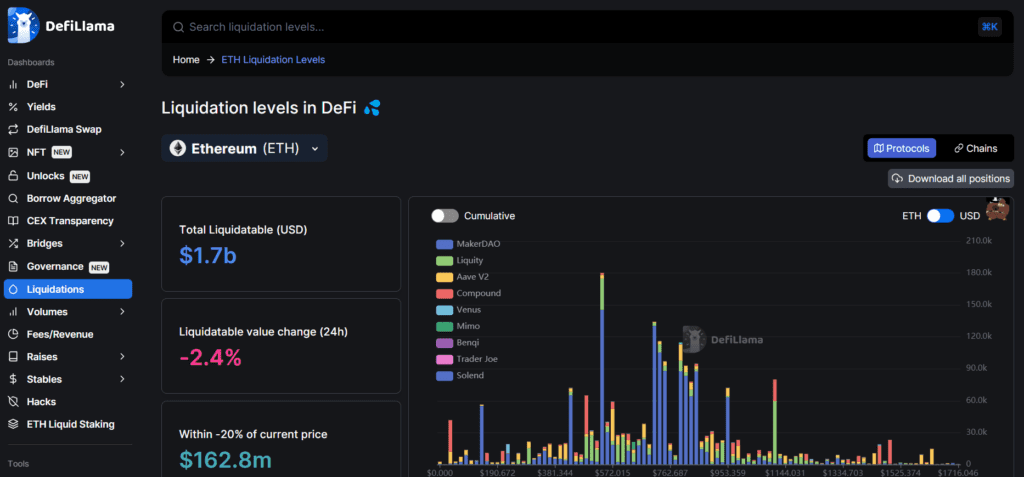Click the DefiLlama llama logo

(24, 26)
